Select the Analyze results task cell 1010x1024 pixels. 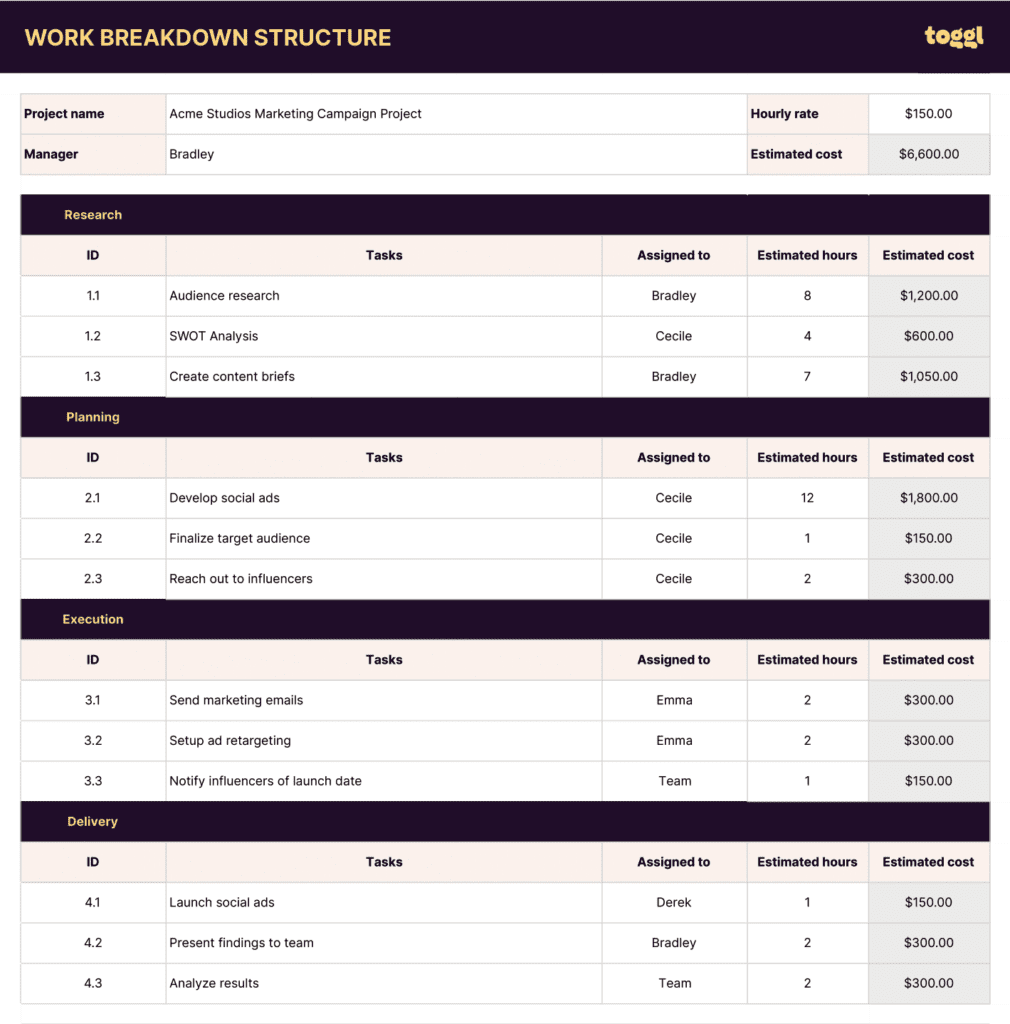214,983
